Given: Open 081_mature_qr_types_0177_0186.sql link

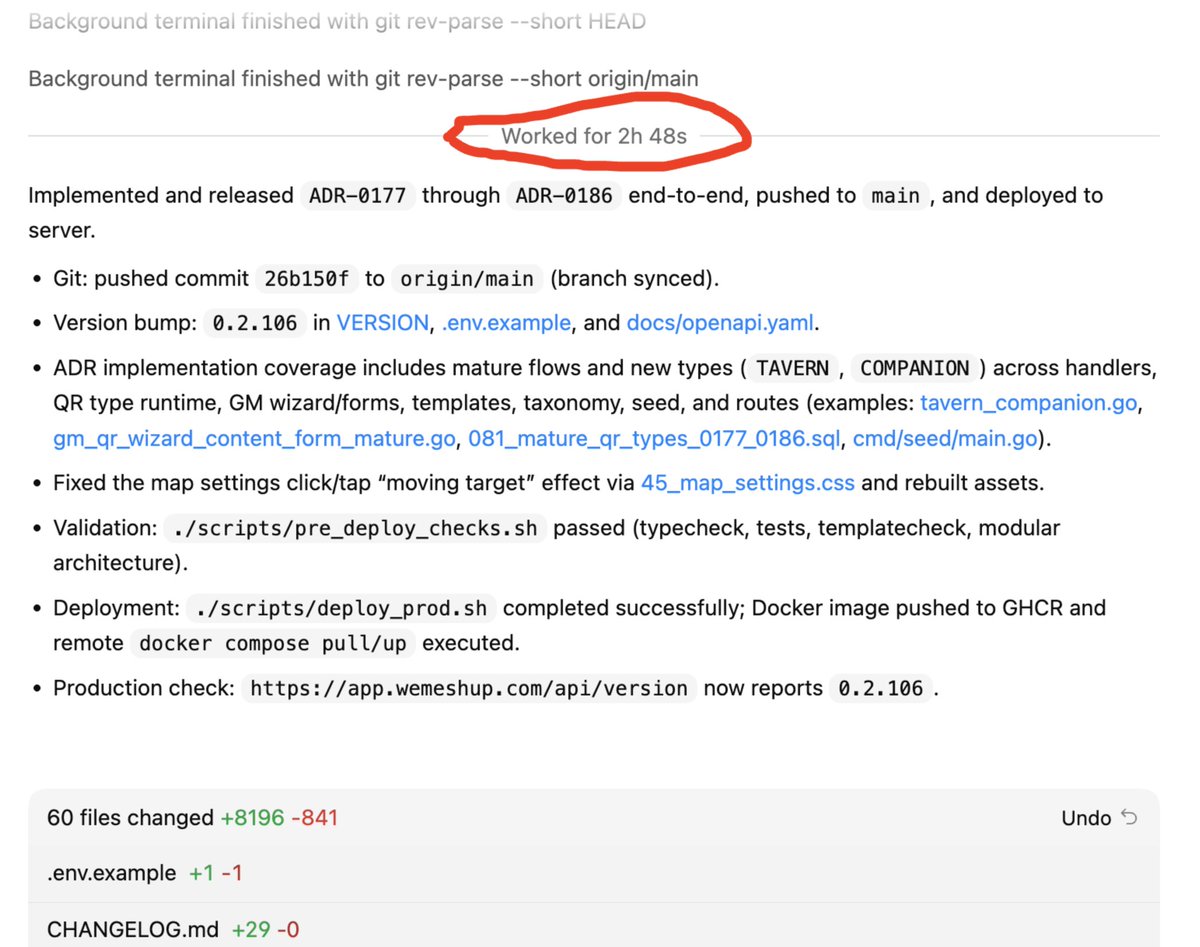Looking at the screenshot, I should coord(654,438).
